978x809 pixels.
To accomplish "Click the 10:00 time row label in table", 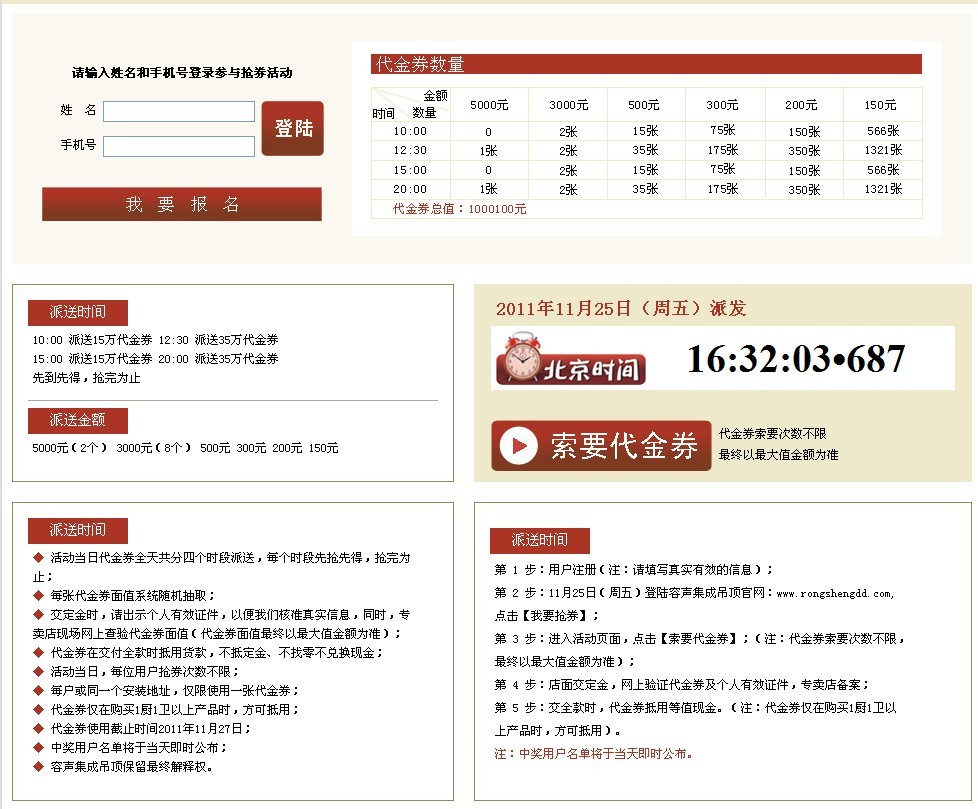I will pyautogui.click(x=409, y=131).
